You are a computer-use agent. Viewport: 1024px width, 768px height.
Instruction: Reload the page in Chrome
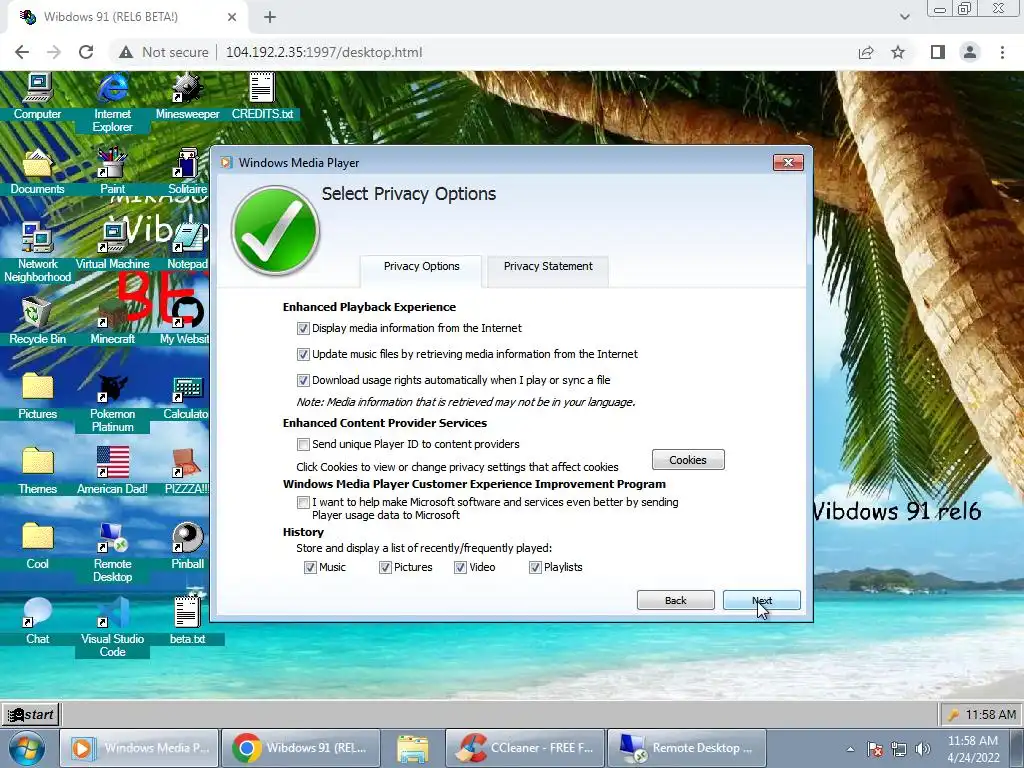(x=86, y=52)
